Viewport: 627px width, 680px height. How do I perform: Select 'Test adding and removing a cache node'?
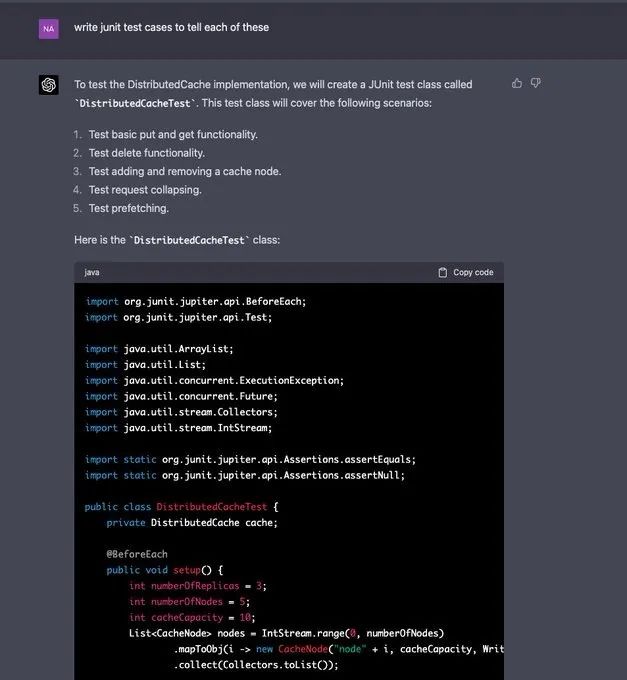click(x=184, y=171)
